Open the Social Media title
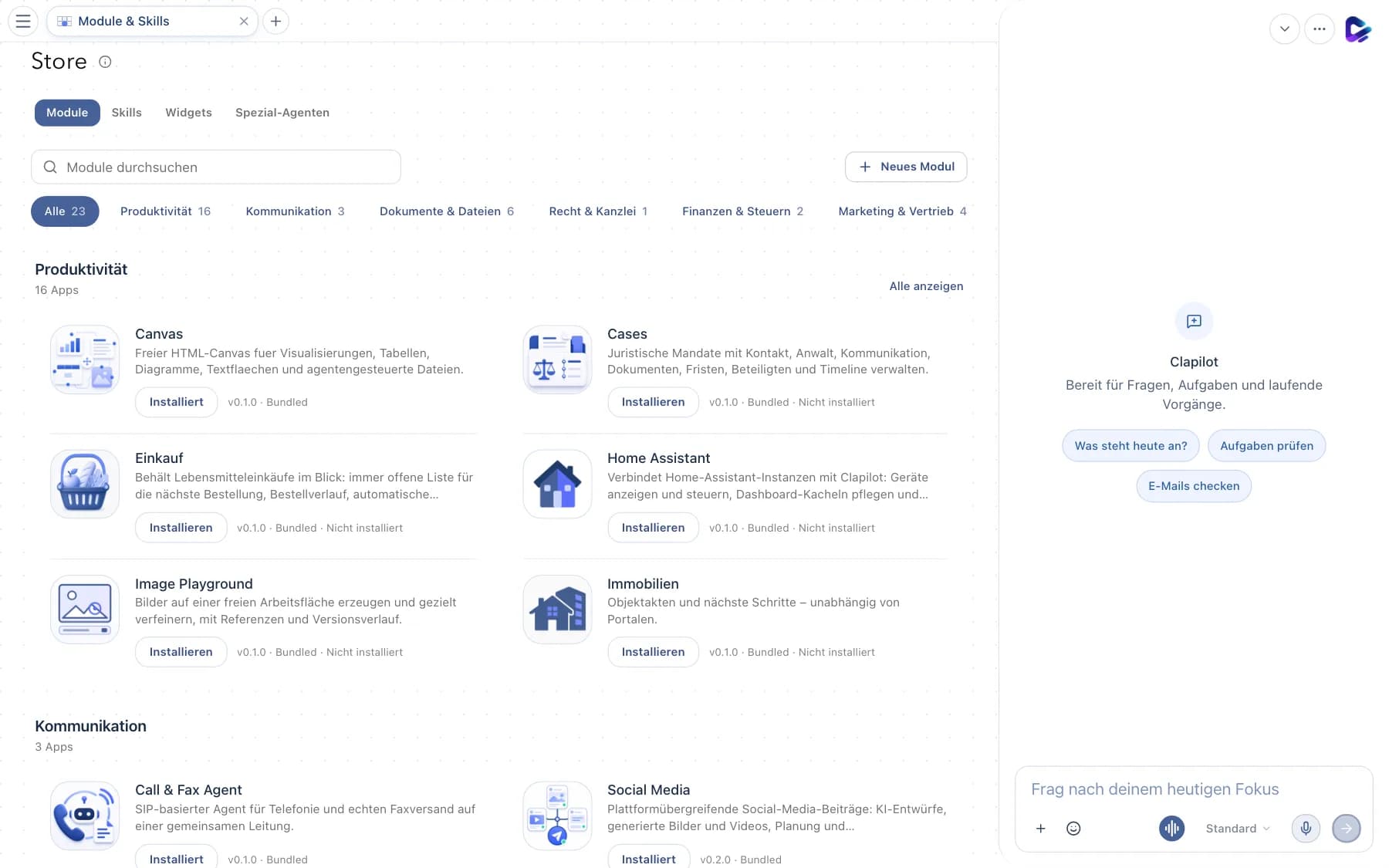Viewport: 1389px width, 868px height. (x=648, y=790)
